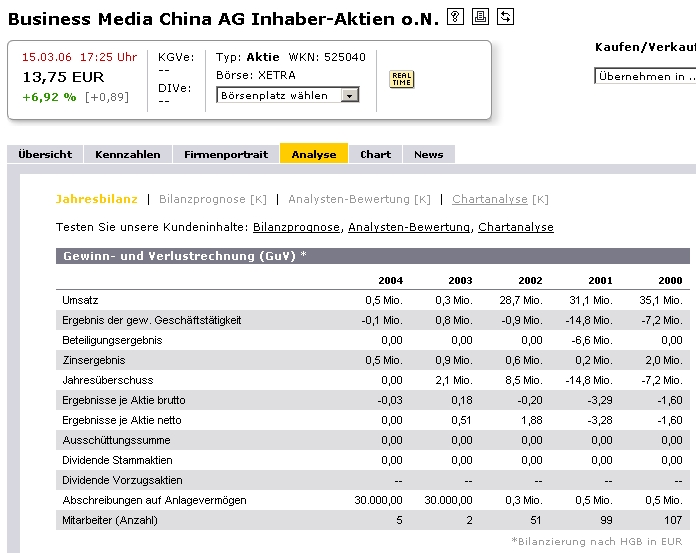The image size is (696, 553).
Task: Click Dividende Vorzugsaktien row label
Action: point(122,480)
